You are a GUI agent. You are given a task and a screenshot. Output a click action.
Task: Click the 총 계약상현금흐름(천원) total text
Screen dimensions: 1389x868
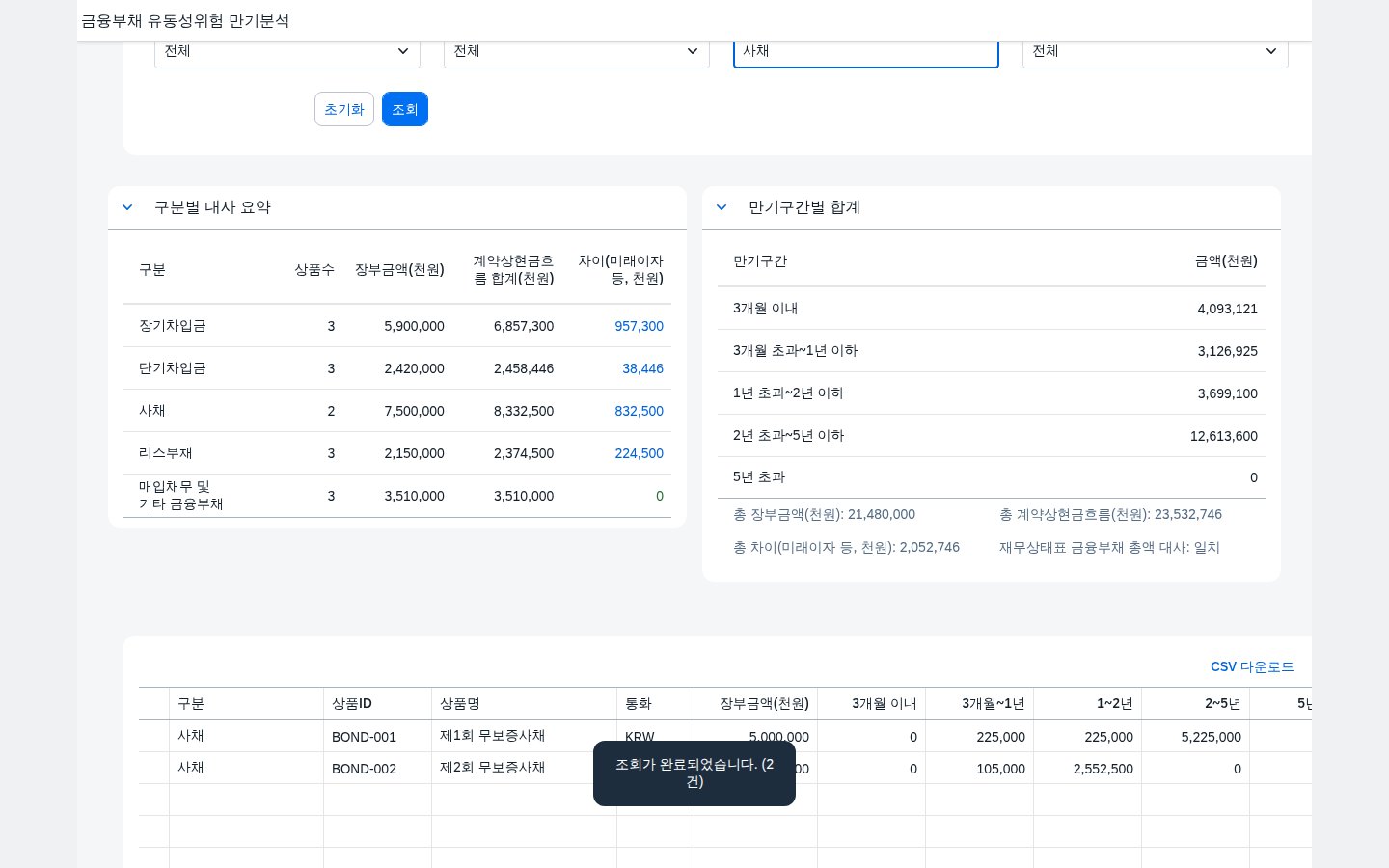(x=1110, y=515)
